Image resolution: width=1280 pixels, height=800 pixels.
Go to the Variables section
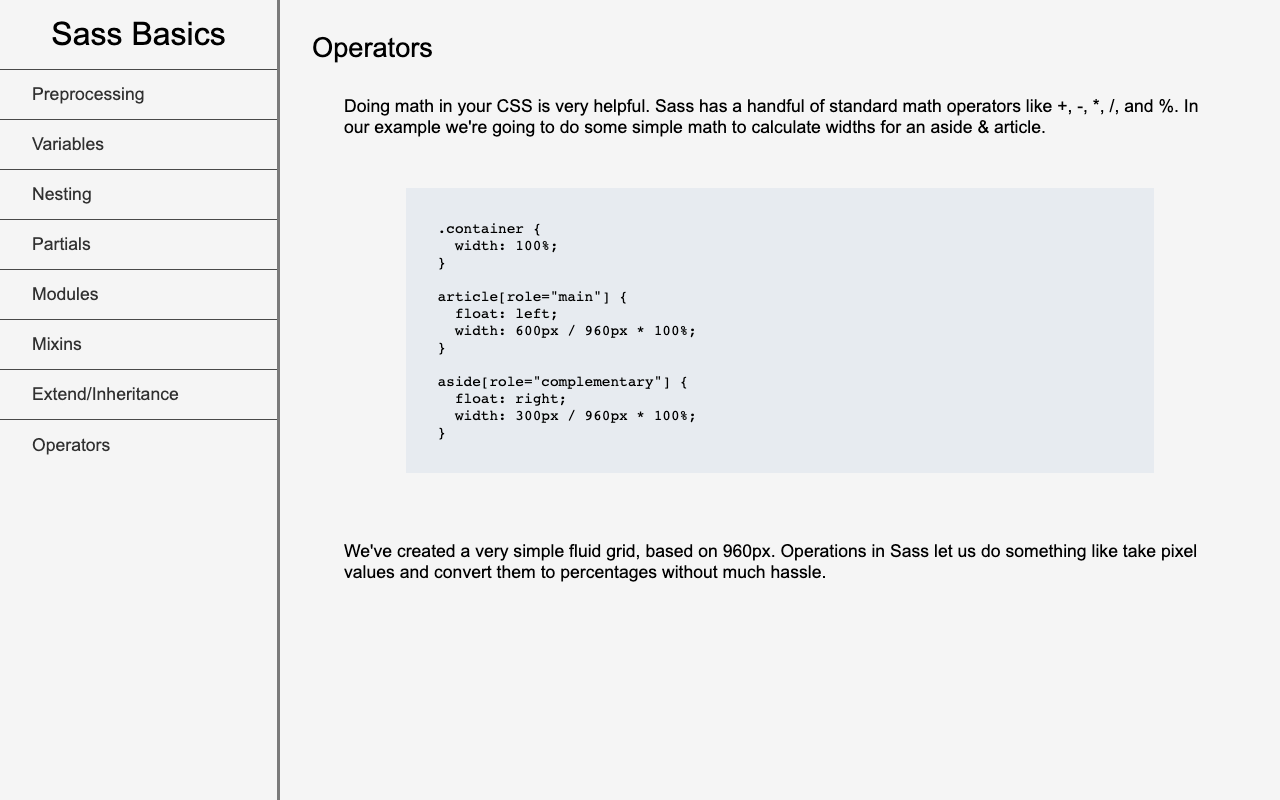pos(68,144)
